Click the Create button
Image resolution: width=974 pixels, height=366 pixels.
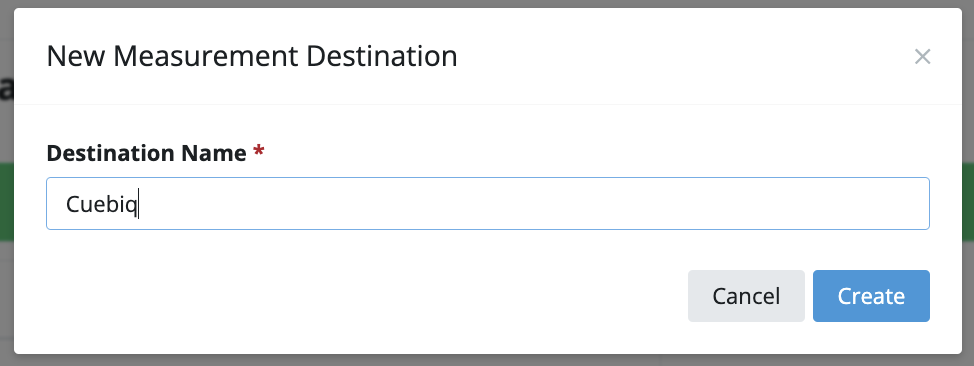[871, 296]
